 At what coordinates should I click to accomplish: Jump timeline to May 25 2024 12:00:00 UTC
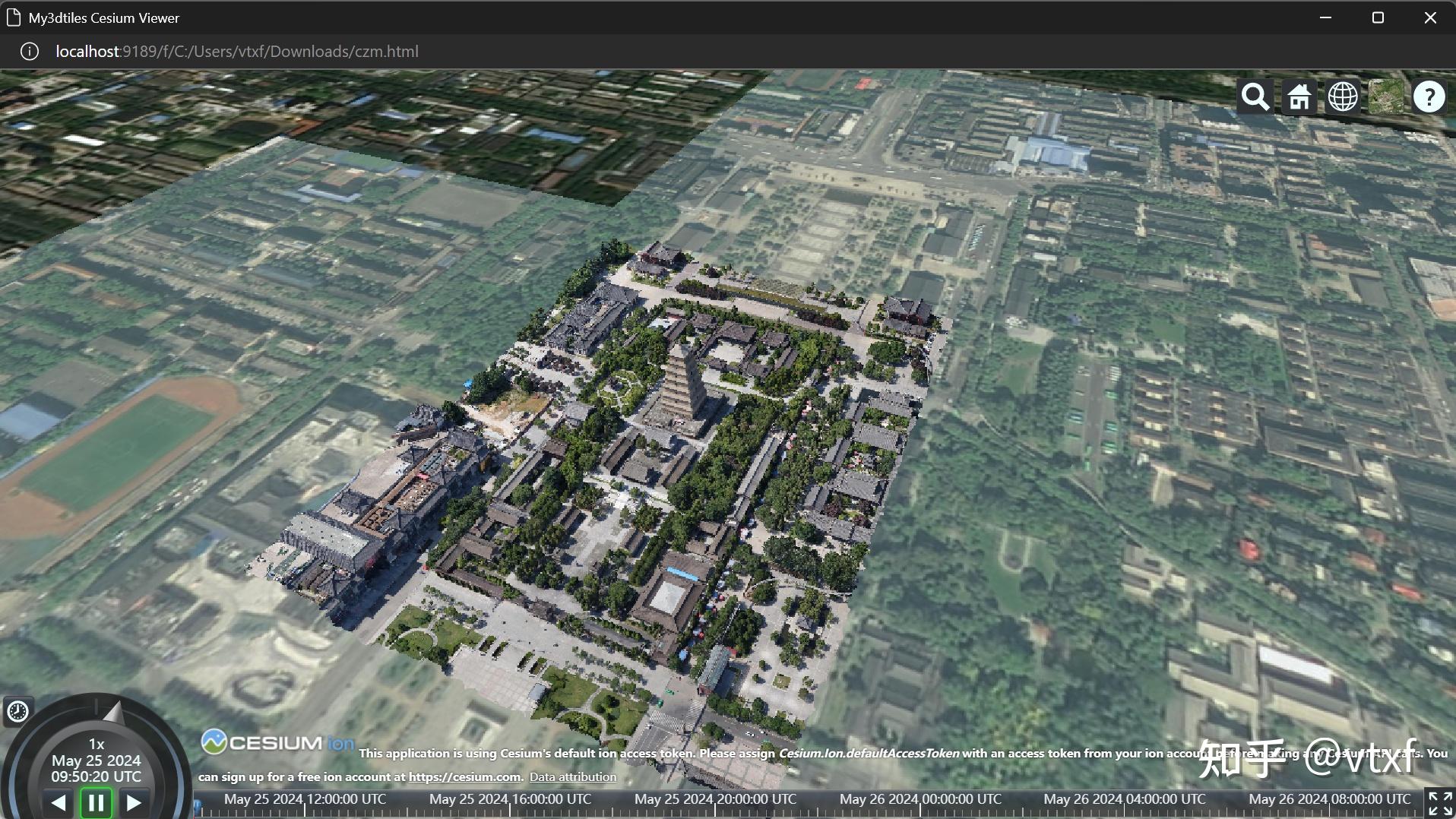[305, 799]
